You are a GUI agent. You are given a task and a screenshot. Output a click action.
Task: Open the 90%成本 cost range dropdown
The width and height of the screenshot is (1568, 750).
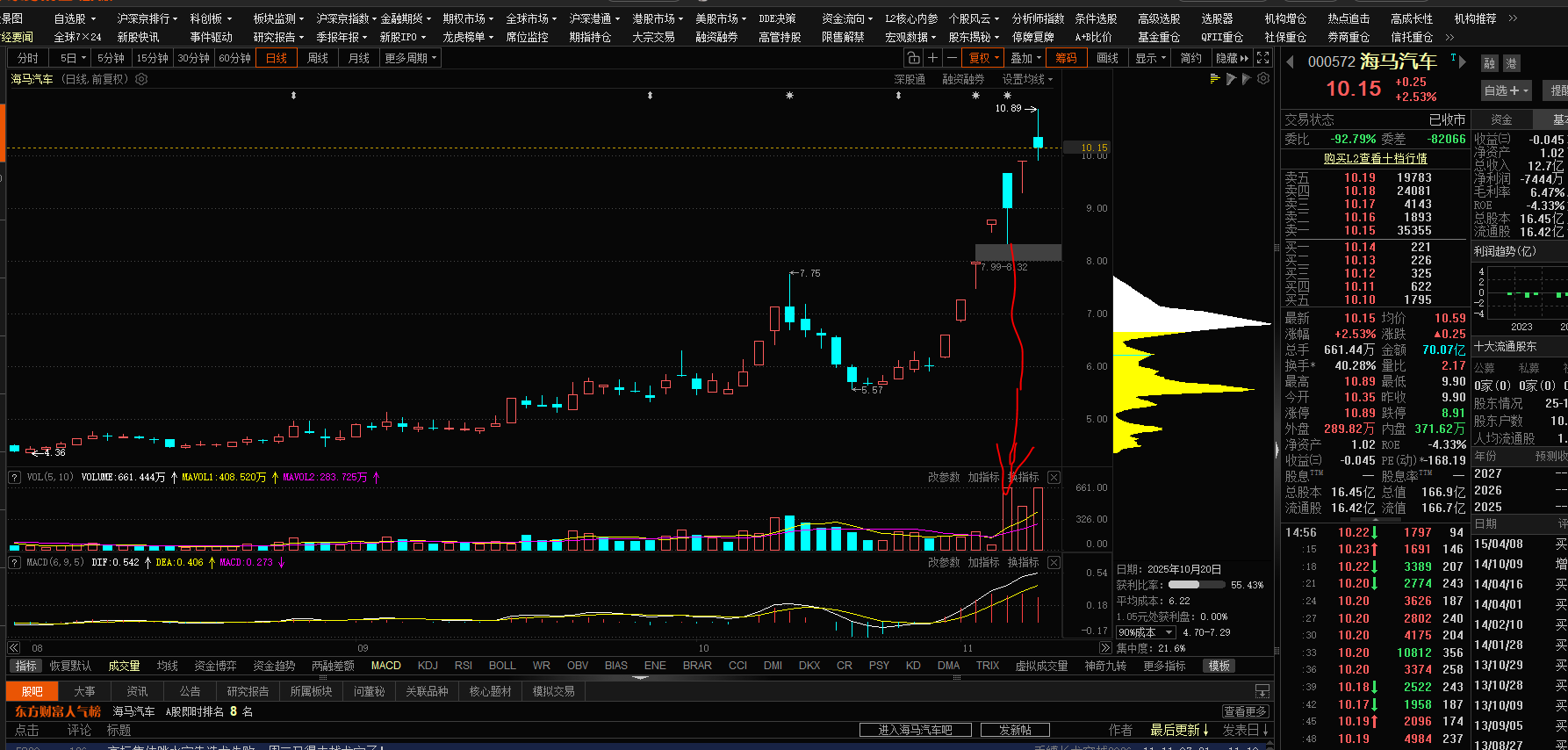1146,632
